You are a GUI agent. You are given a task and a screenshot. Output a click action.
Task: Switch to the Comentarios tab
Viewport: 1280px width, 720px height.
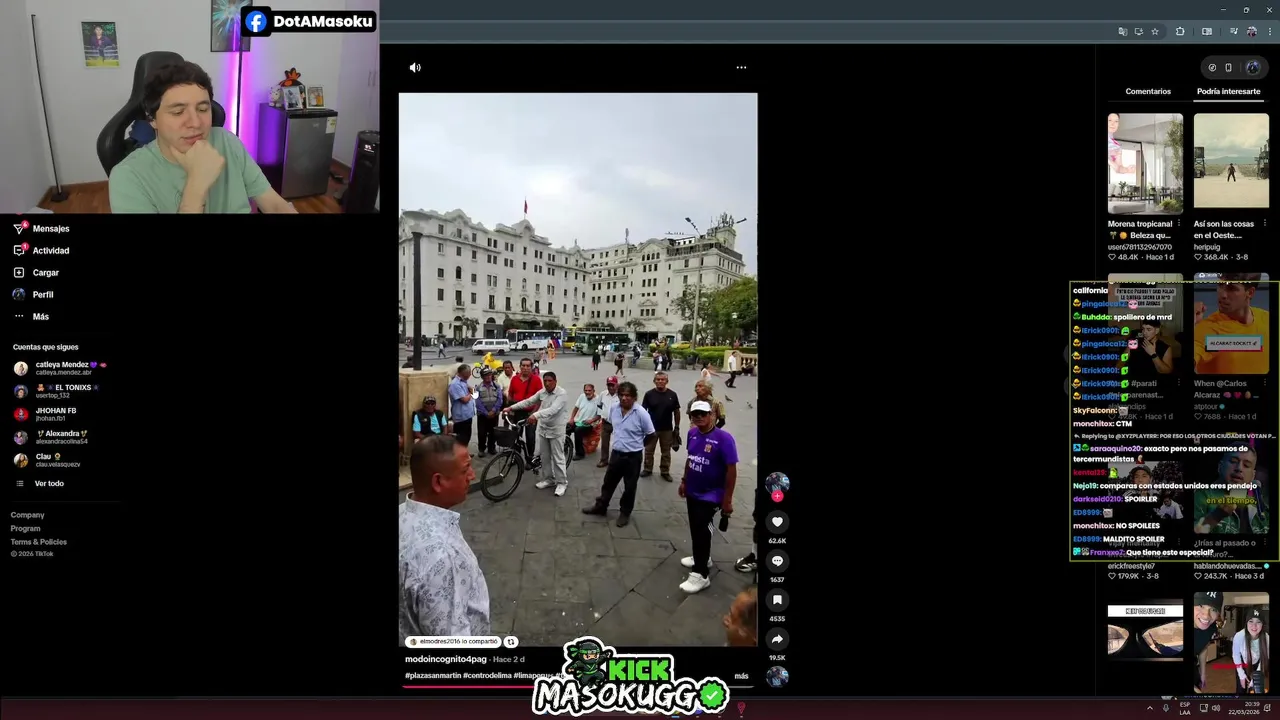pos(1148,91)
